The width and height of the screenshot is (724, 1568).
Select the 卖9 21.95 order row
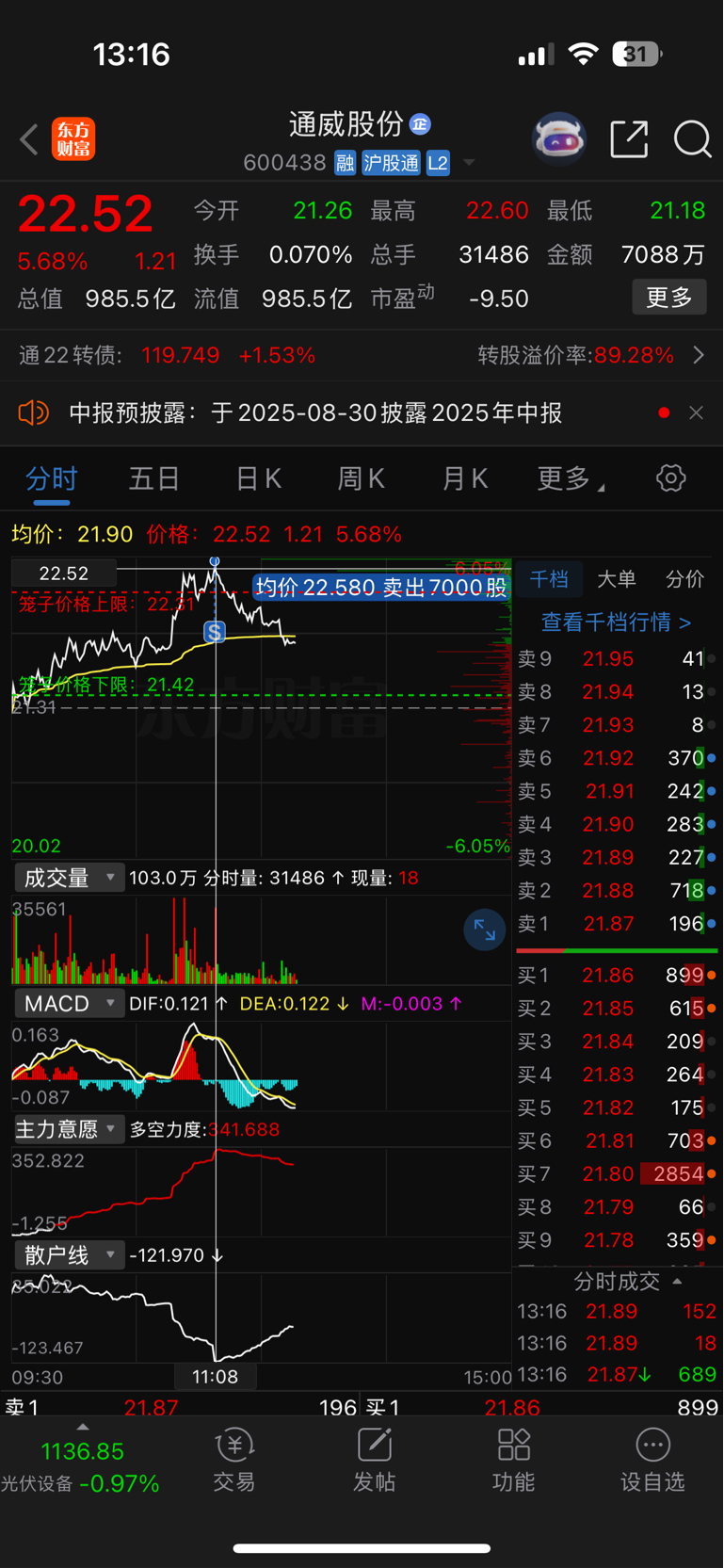coord(617,659)
